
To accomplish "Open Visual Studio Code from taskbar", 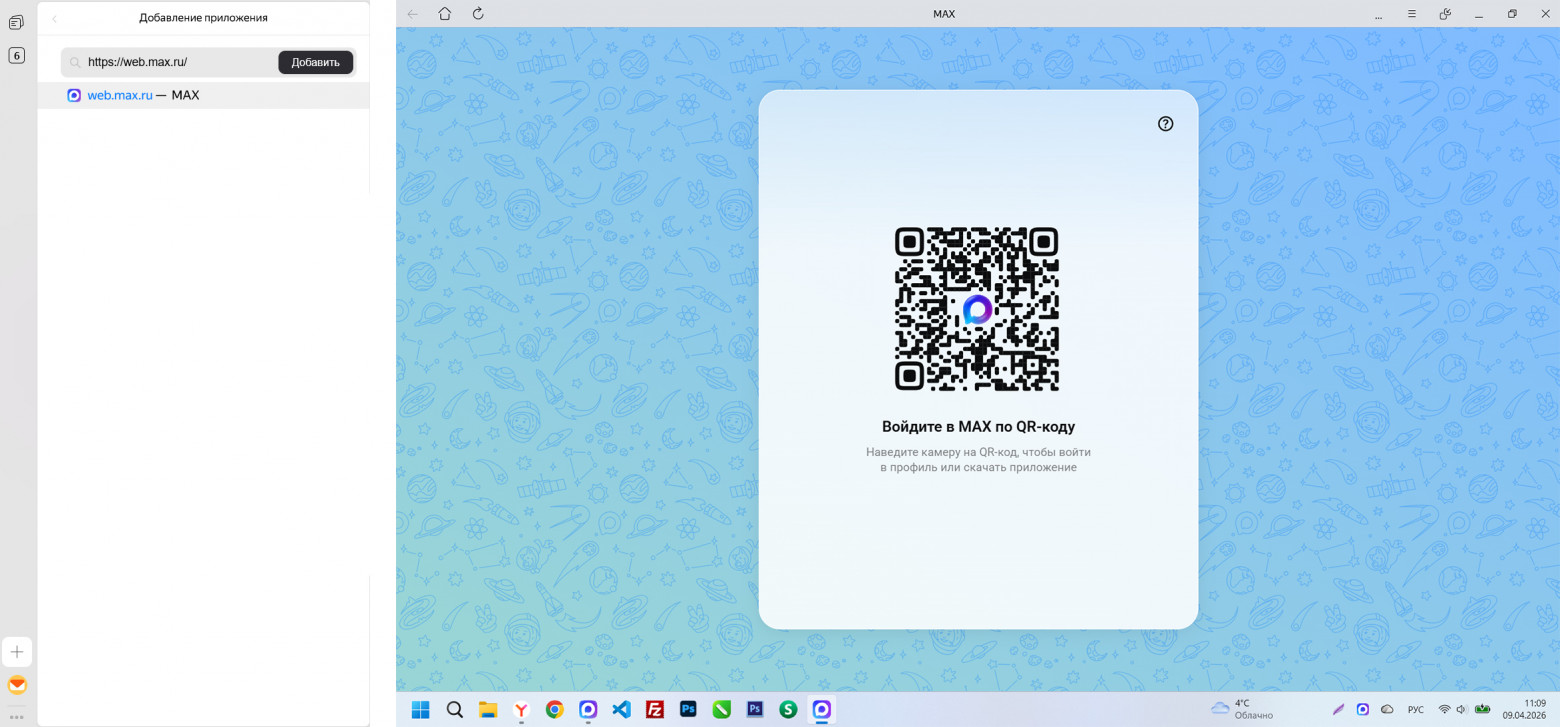I will point(621,709).
